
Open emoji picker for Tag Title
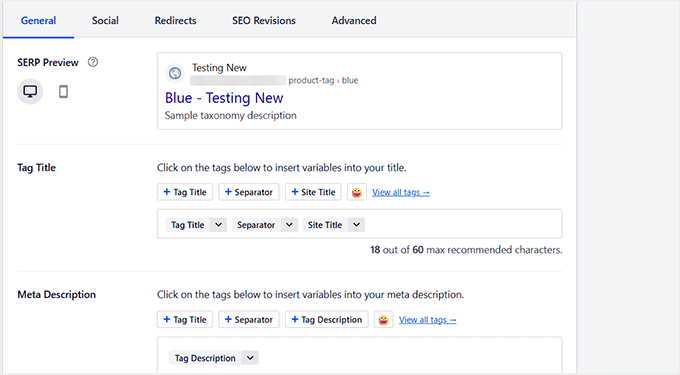click(356, 192)
